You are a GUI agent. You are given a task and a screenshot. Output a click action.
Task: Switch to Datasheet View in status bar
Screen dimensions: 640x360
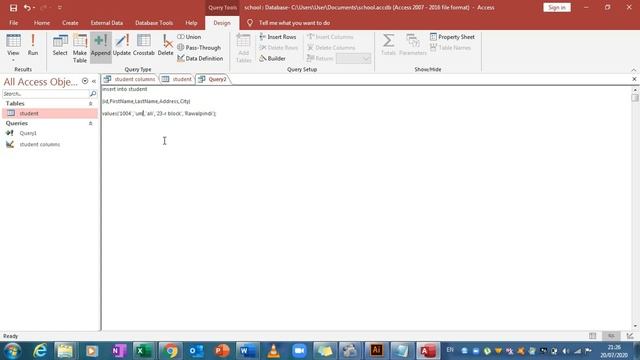[593, 336]
